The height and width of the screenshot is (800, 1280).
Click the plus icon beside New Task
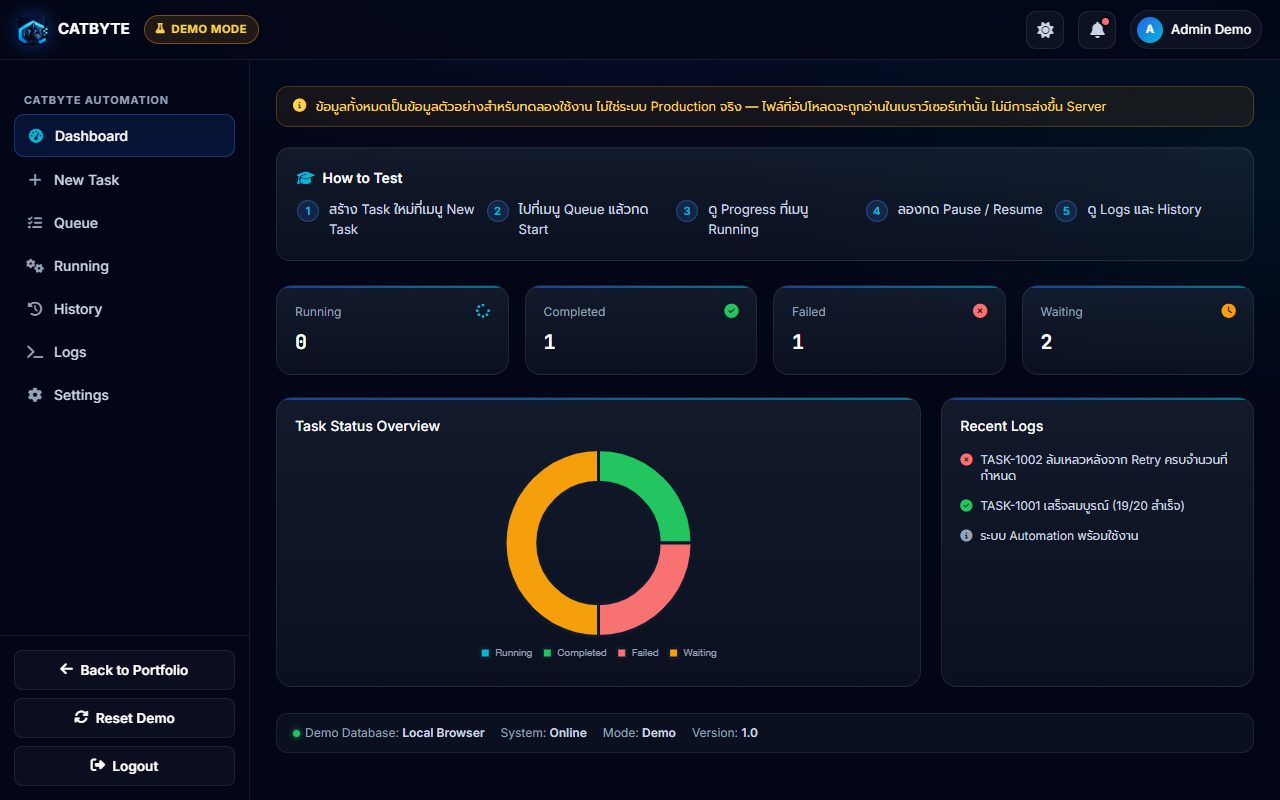tap(35, 180)
